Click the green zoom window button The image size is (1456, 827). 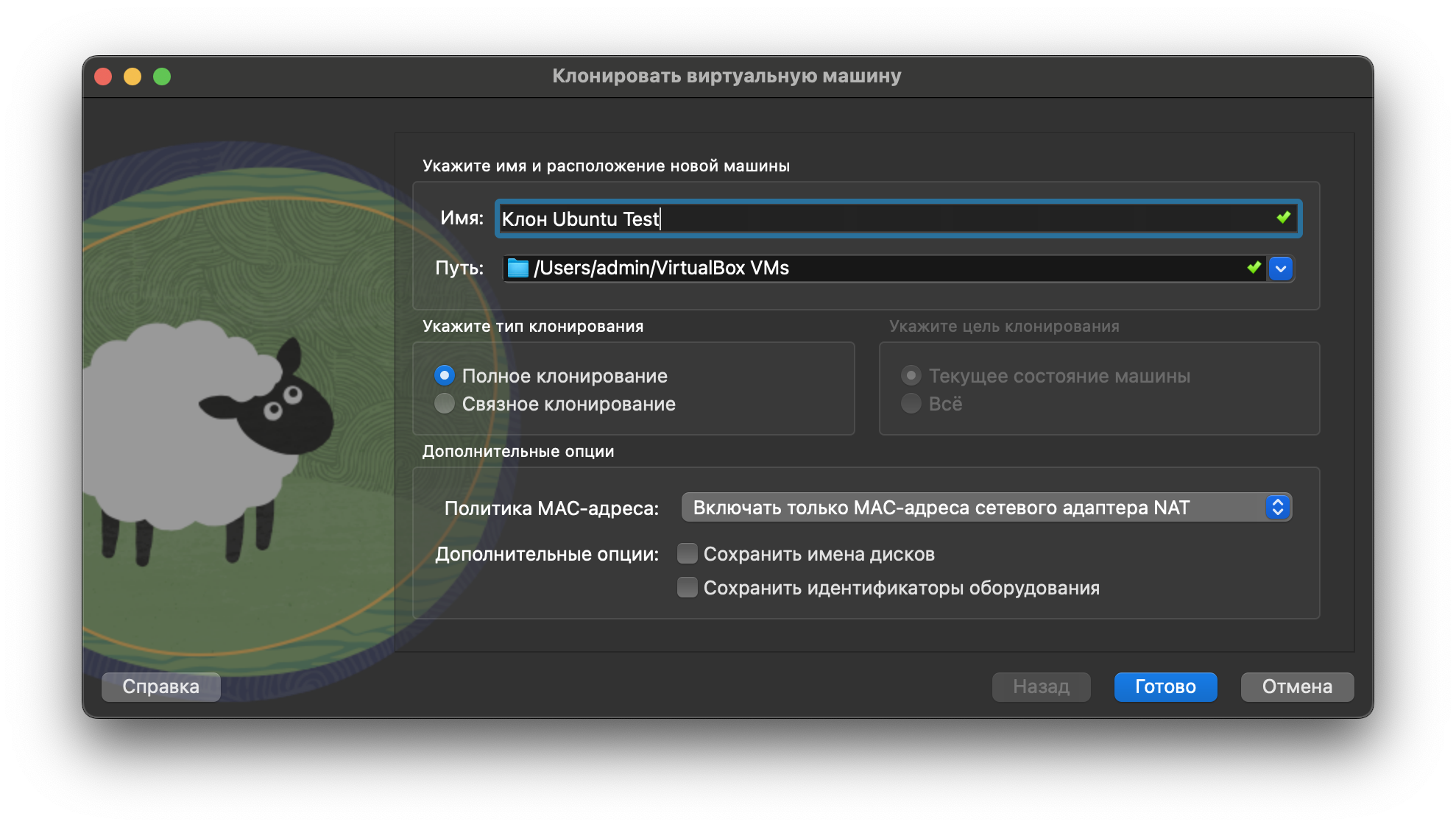click(x=162, y=77)
